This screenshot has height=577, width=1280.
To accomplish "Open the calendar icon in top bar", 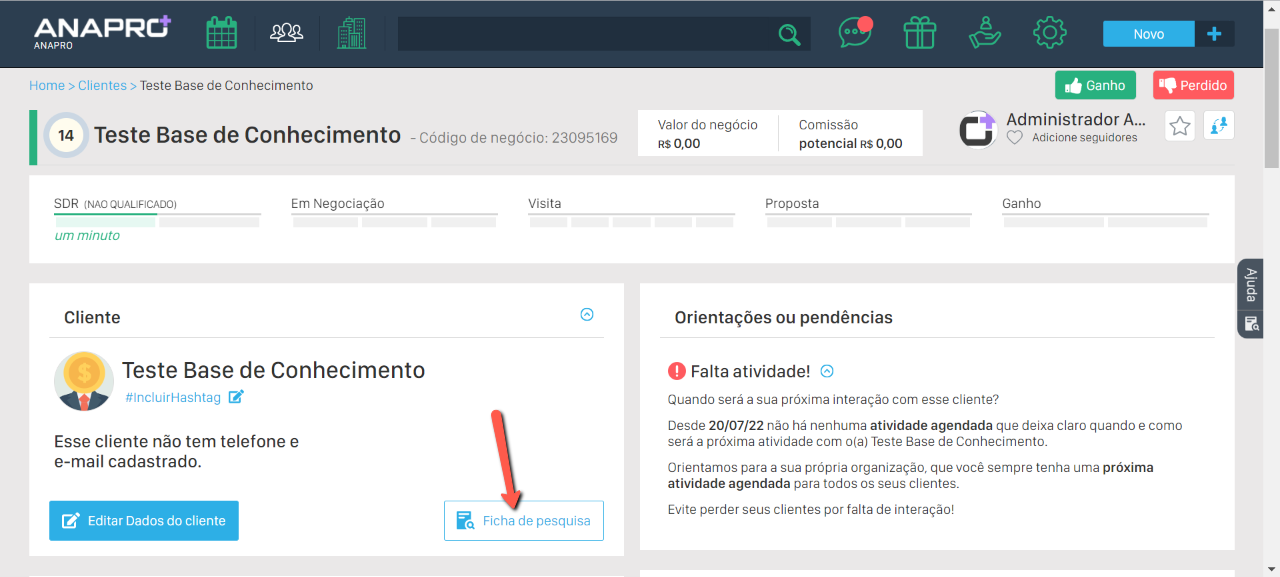I will click(x=221, y=34).
